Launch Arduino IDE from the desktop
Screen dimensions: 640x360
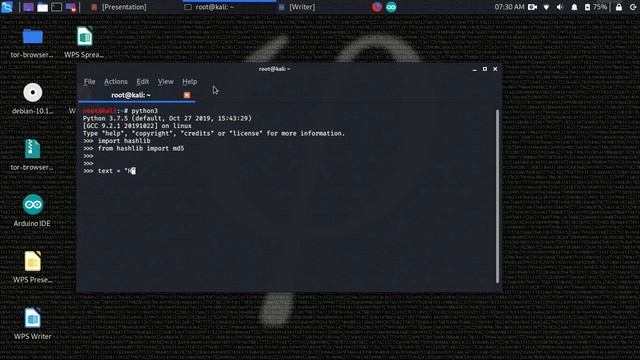click(x=33, y=211)
